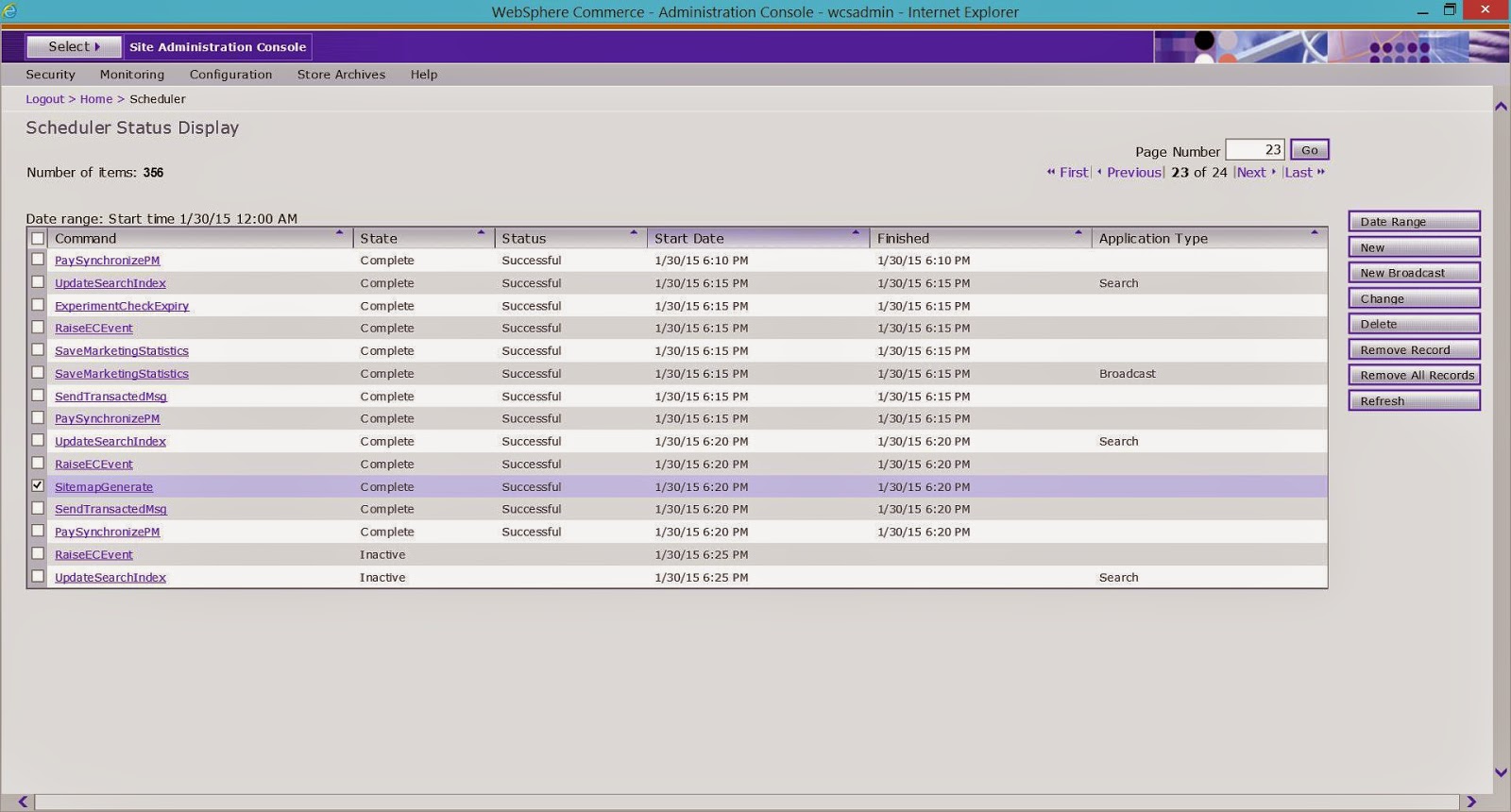Jump to the First page link

tap(1068, 172)
